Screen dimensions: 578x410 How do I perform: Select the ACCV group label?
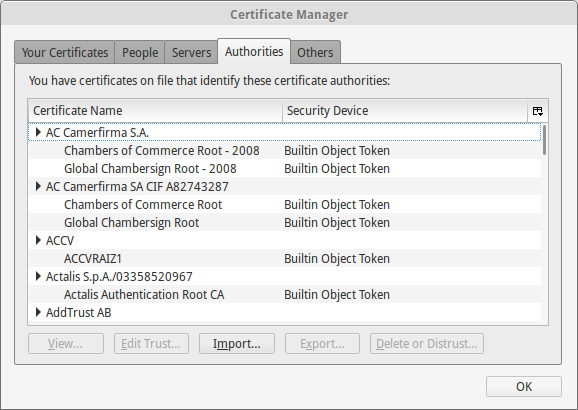[x=60, y=240]
